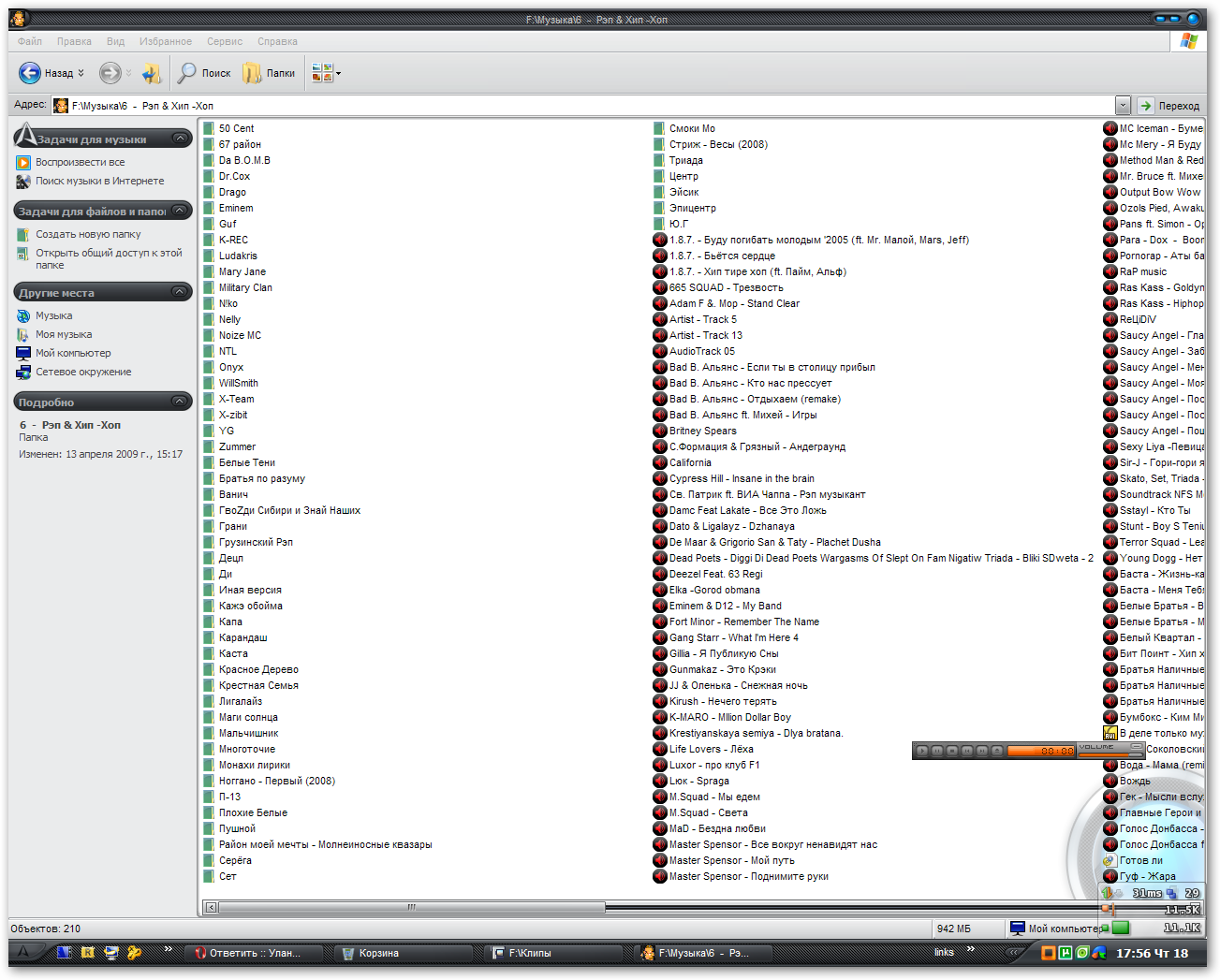Click the horizontal scrollbar in file list
The image size is (1220, 980).
coord(410,907)
